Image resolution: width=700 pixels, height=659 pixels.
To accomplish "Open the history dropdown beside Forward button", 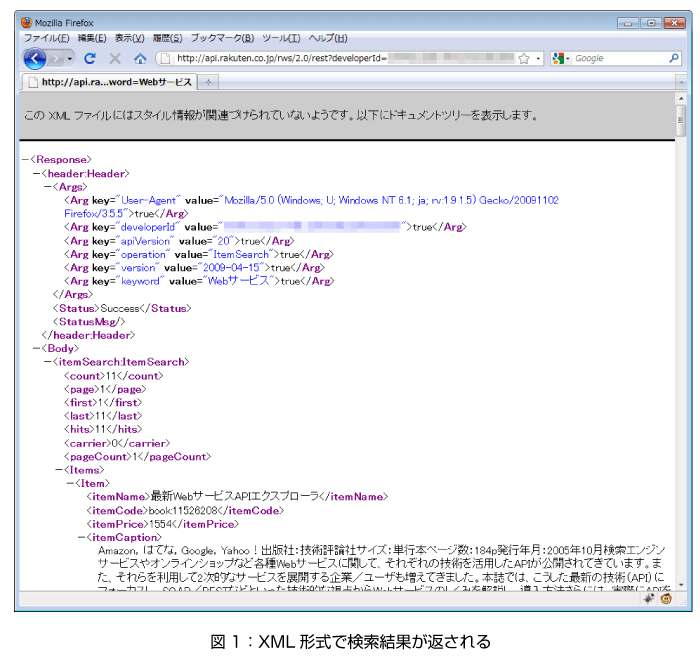I will point(70,58).
